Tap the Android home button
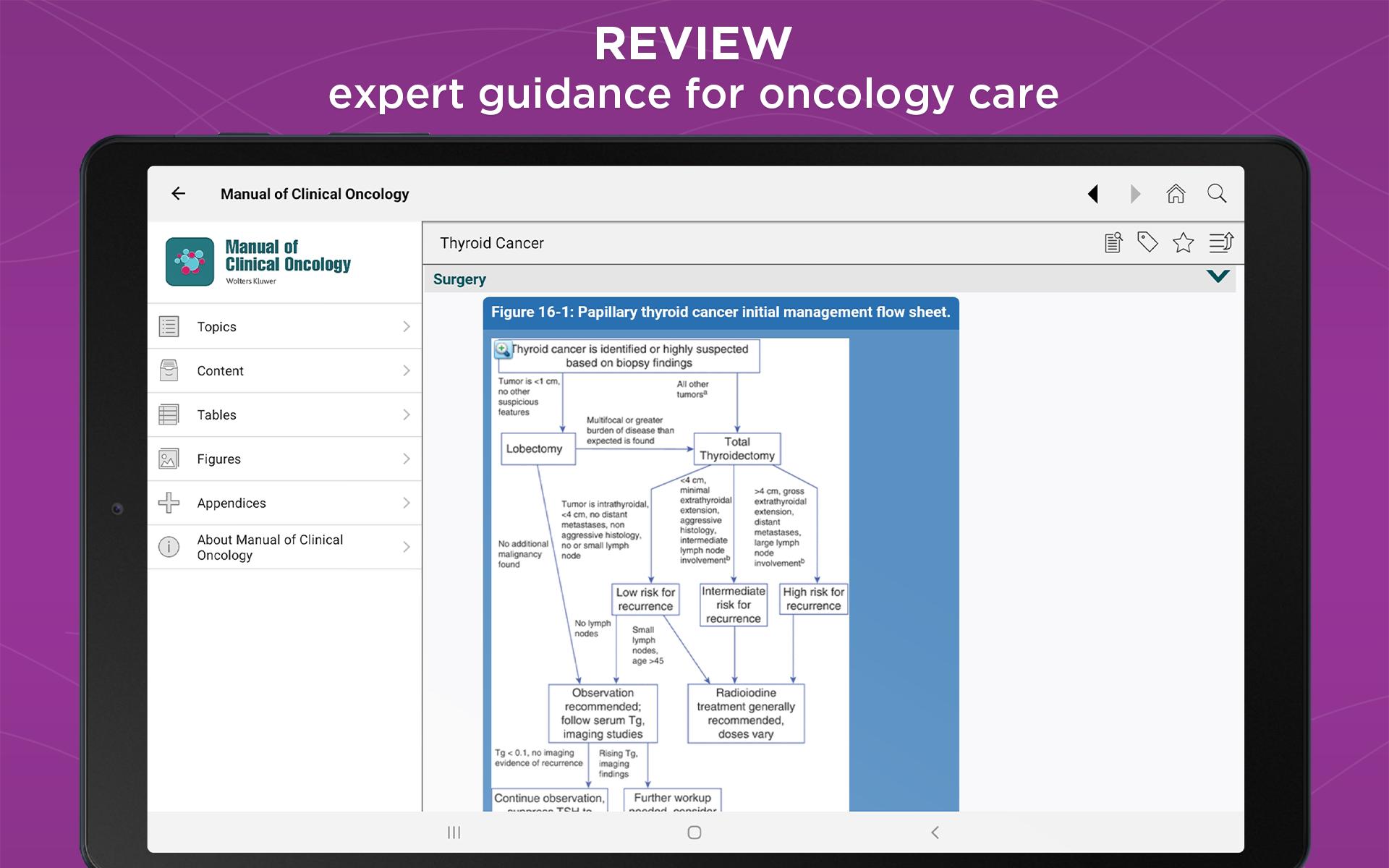1389x868 pixels. coord(694,833)
